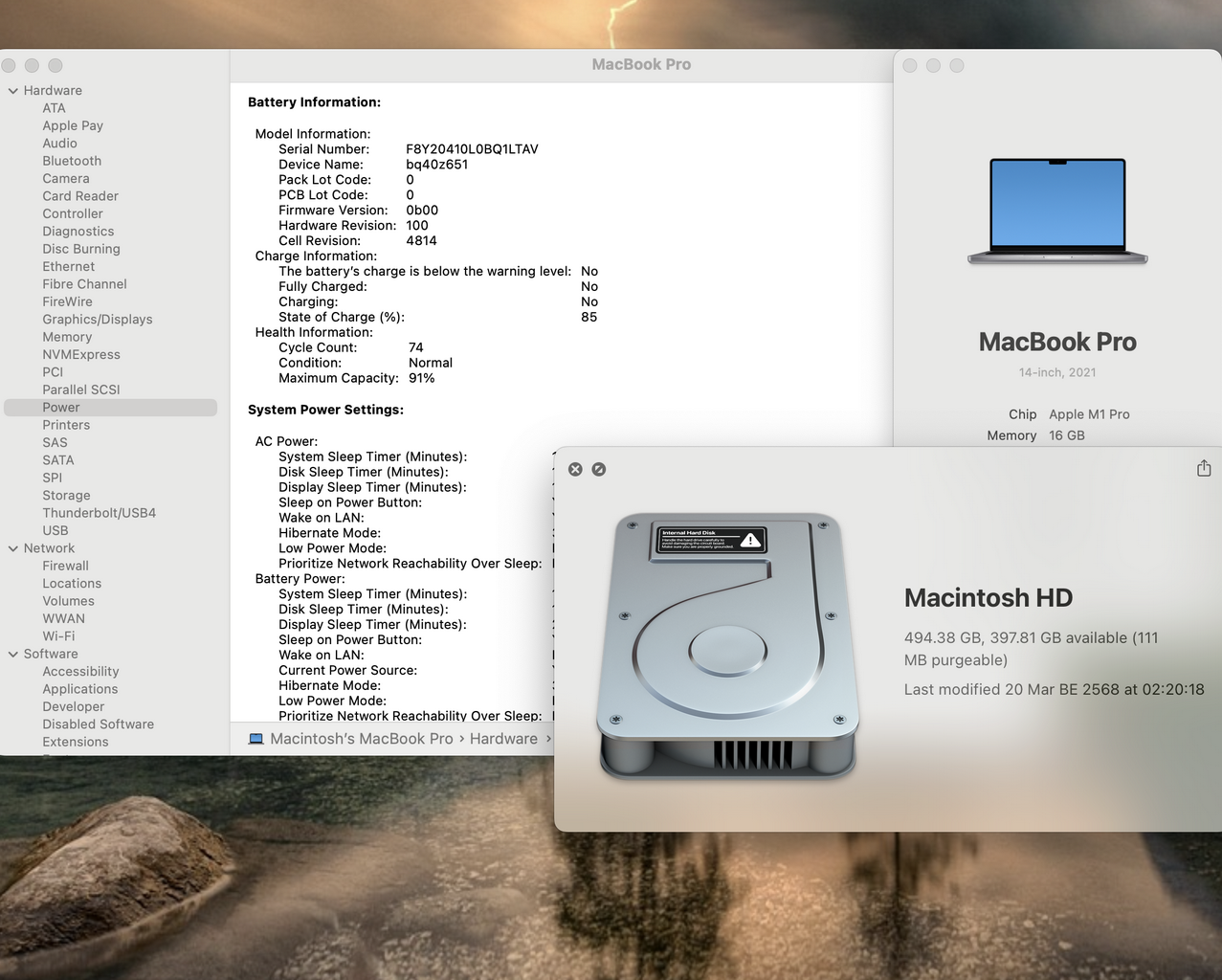The height and width of the screenshot is (980, 1222).
Task: Select Bluetooth in the sidebar
Action: pyautogui.click(x=72, y=161)
